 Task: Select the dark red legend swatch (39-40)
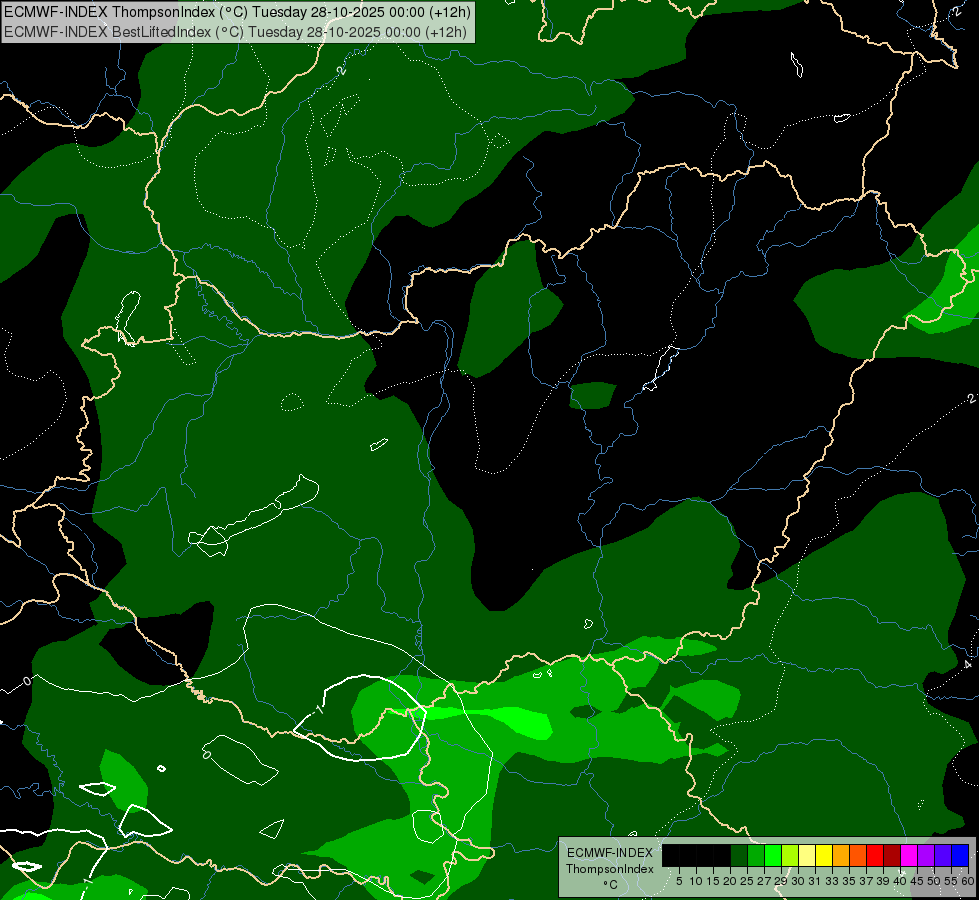(892, 855)
